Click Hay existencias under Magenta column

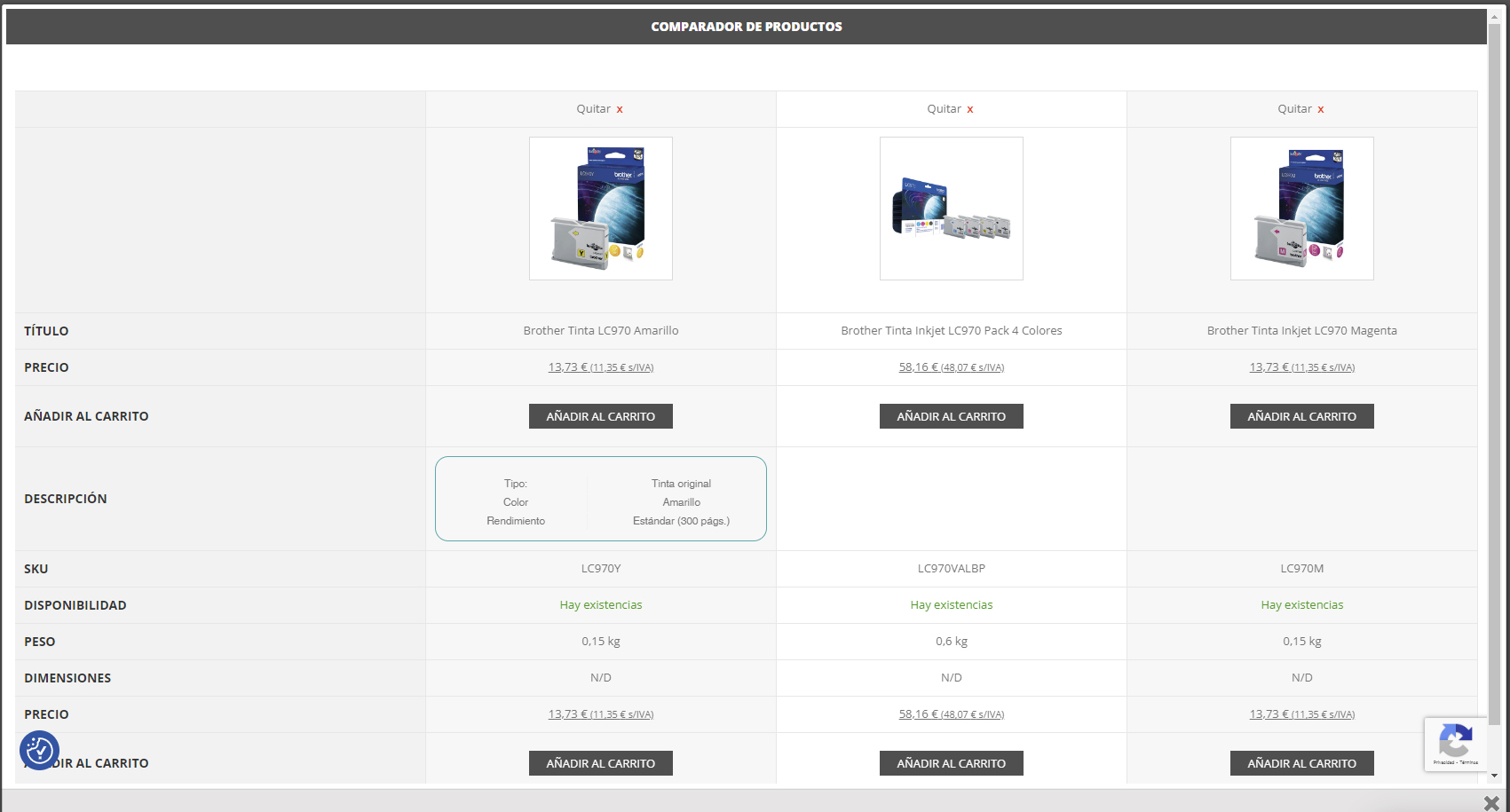[1302, 605]
